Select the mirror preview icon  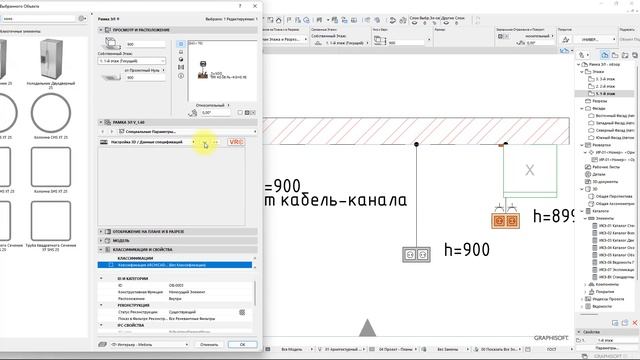pyautogui.click(x=181, y=67)
